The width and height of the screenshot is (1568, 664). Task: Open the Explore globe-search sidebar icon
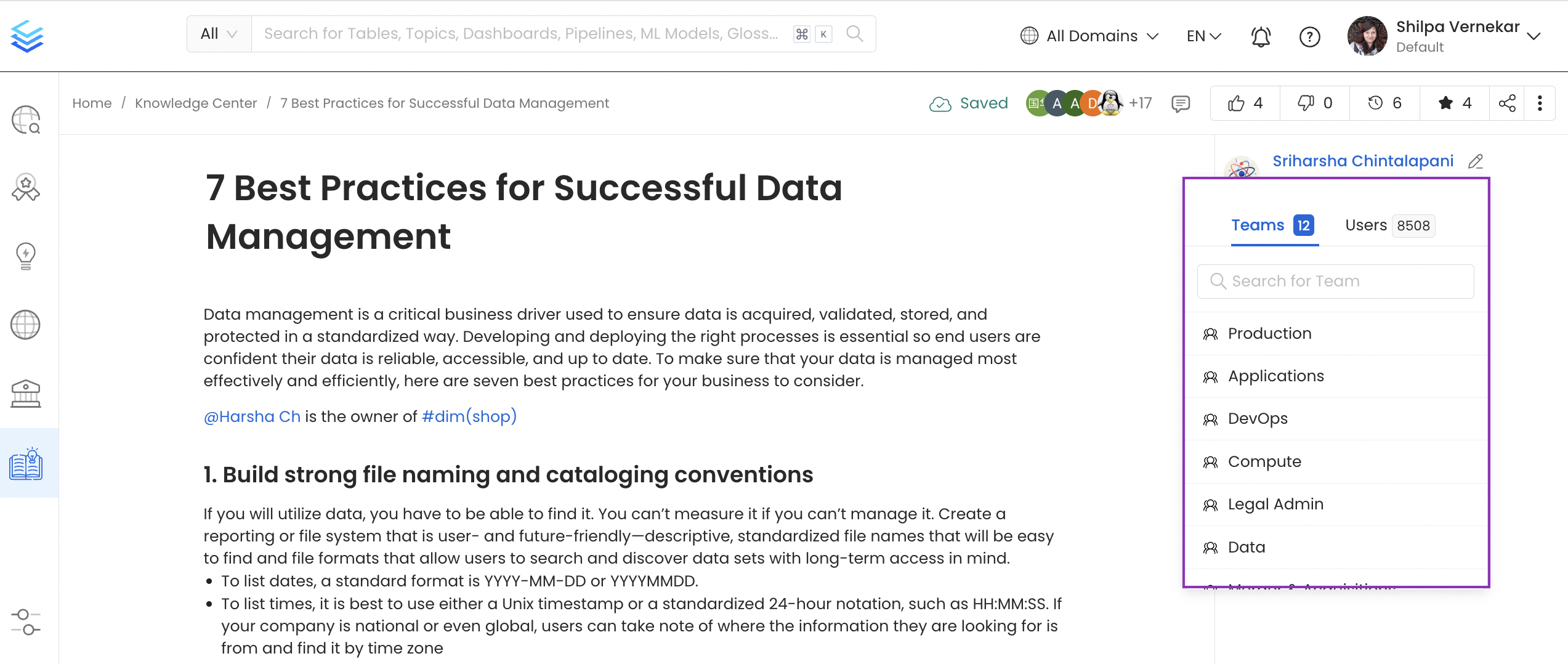pyautogui.click(x=26, y=119)
